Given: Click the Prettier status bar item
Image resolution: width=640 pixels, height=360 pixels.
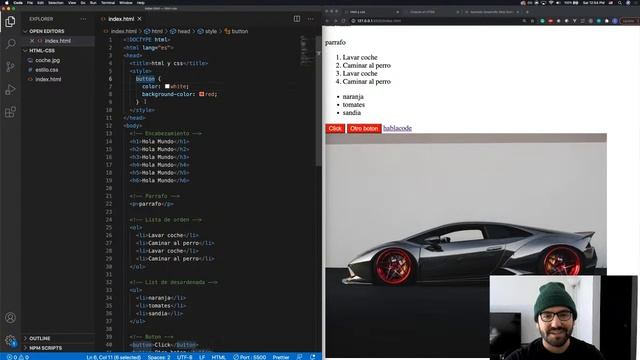Looking at the screenshot, I should tap(281, 357).
